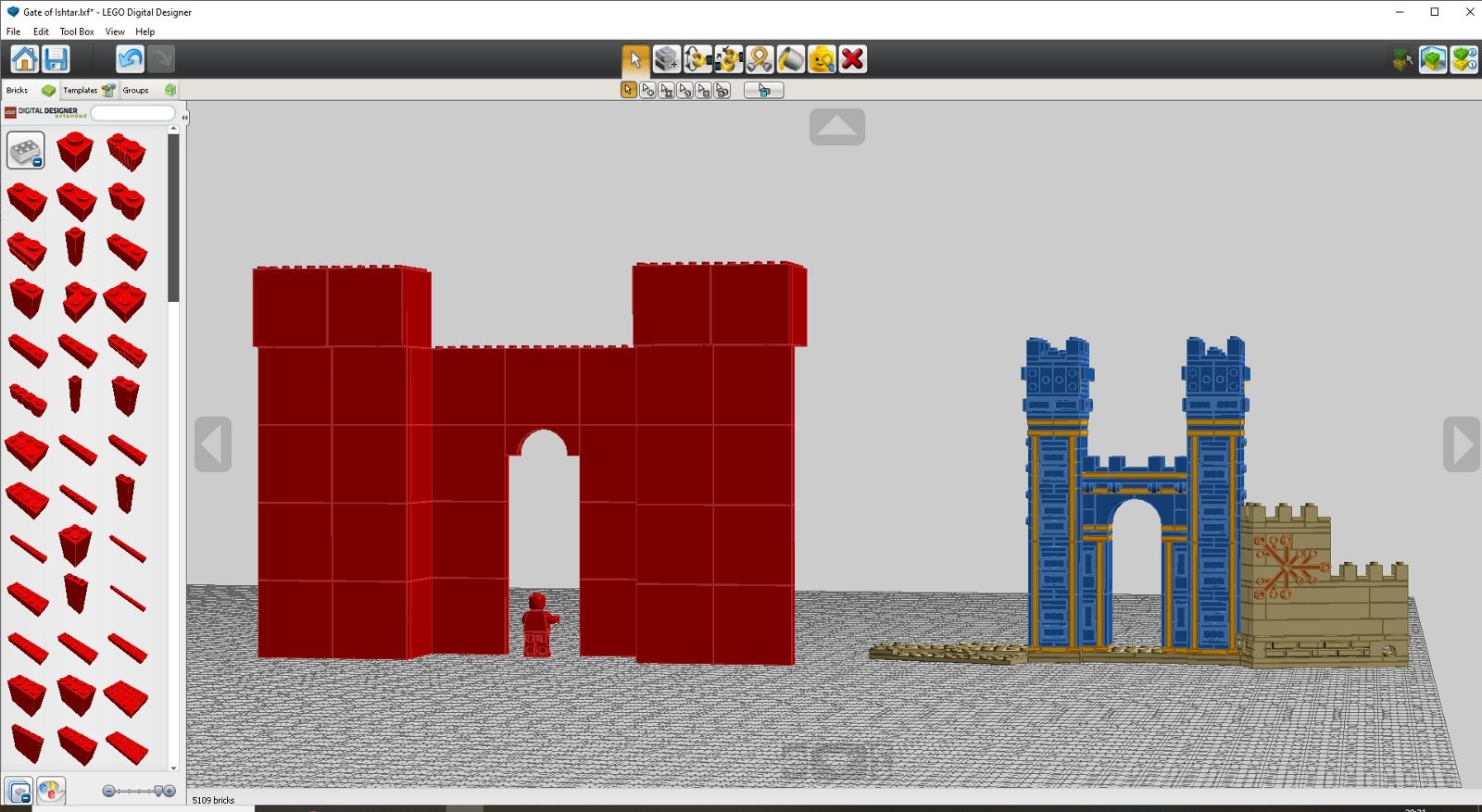Activate the Hinge tool
This screenshot has height=812, width=1482.
pos(697,59)
